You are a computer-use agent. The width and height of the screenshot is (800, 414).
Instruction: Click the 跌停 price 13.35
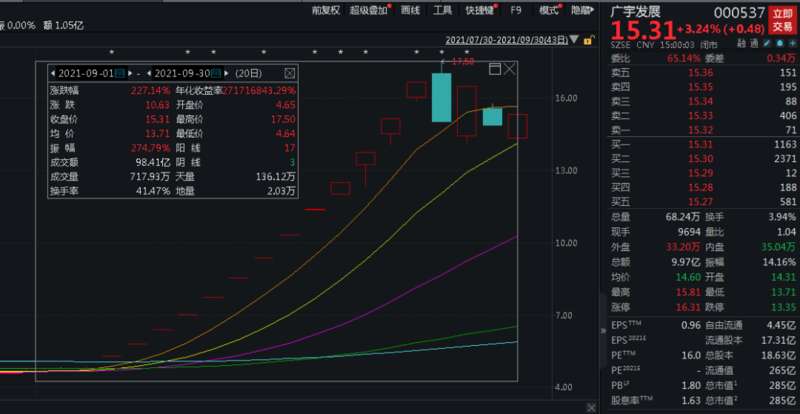(x=783, y=308)
